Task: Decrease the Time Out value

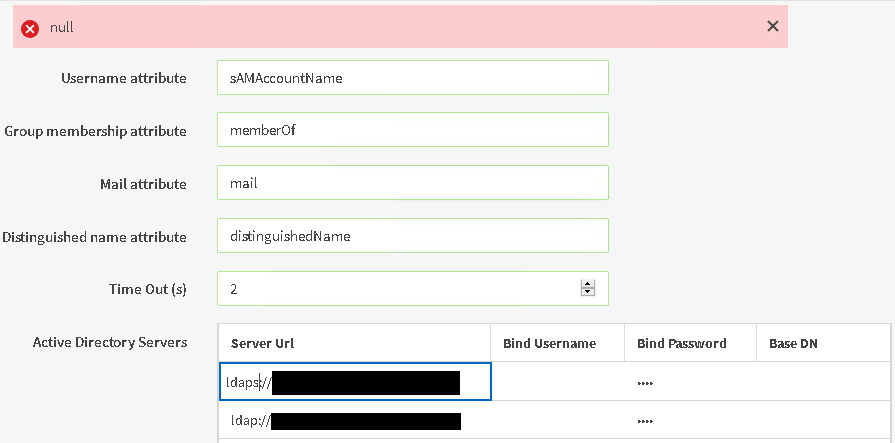Action: [587, 292]
